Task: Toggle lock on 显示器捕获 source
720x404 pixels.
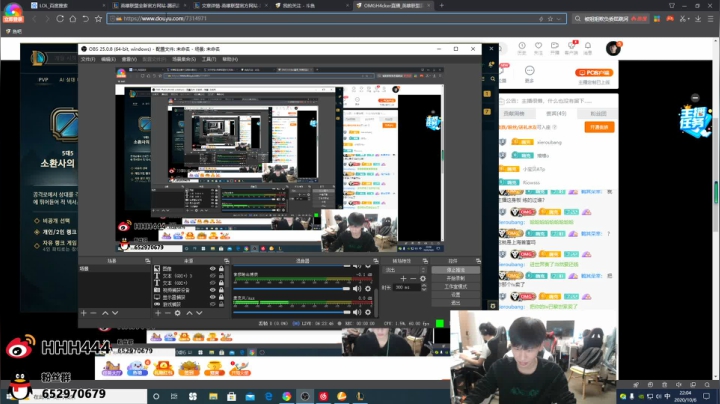Action: pos(221,297)
